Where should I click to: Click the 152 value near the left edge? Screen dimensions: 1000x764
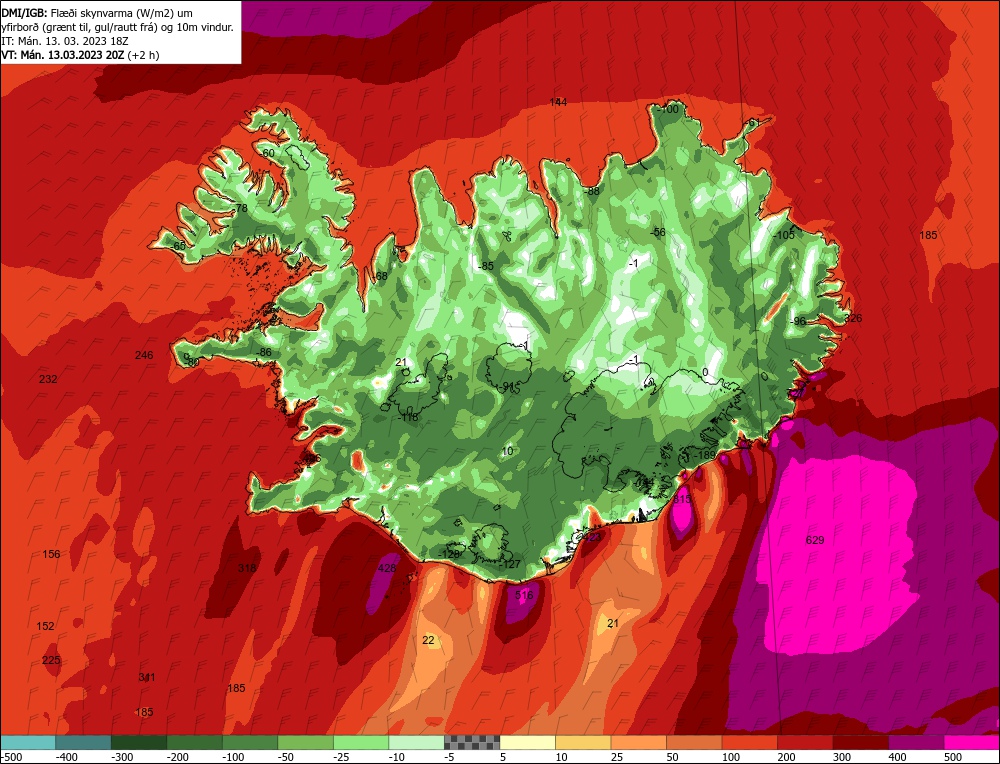(x=45, y=626)
